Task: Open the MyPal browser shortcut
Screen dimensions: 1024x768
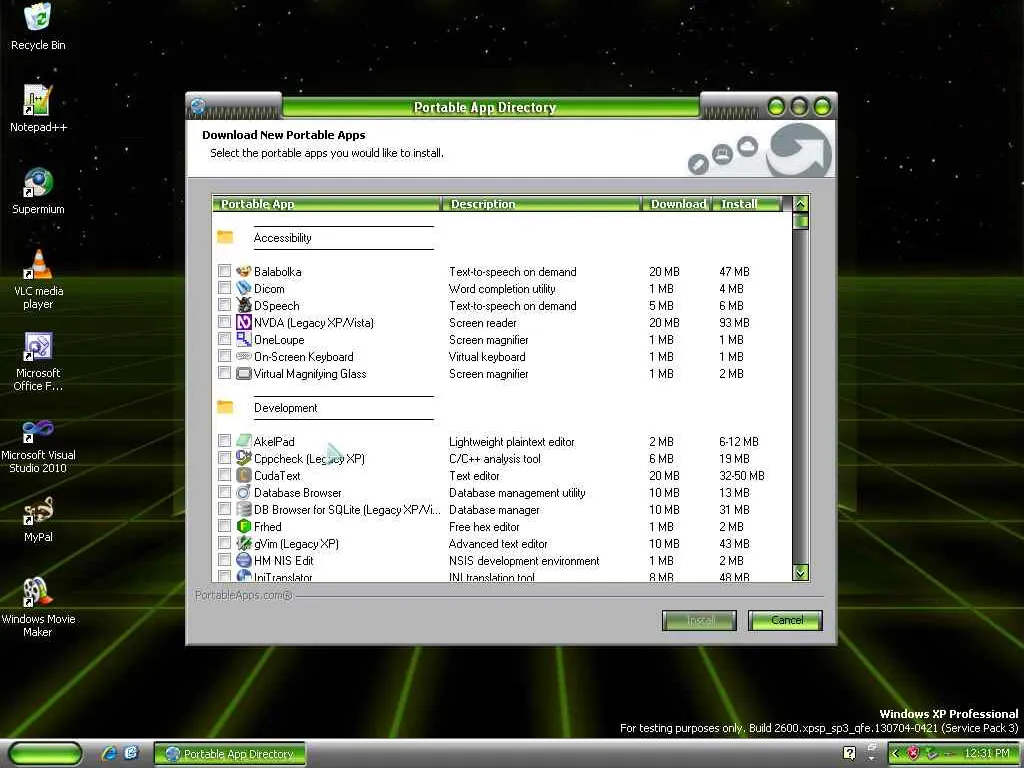Action: point(38,519)
